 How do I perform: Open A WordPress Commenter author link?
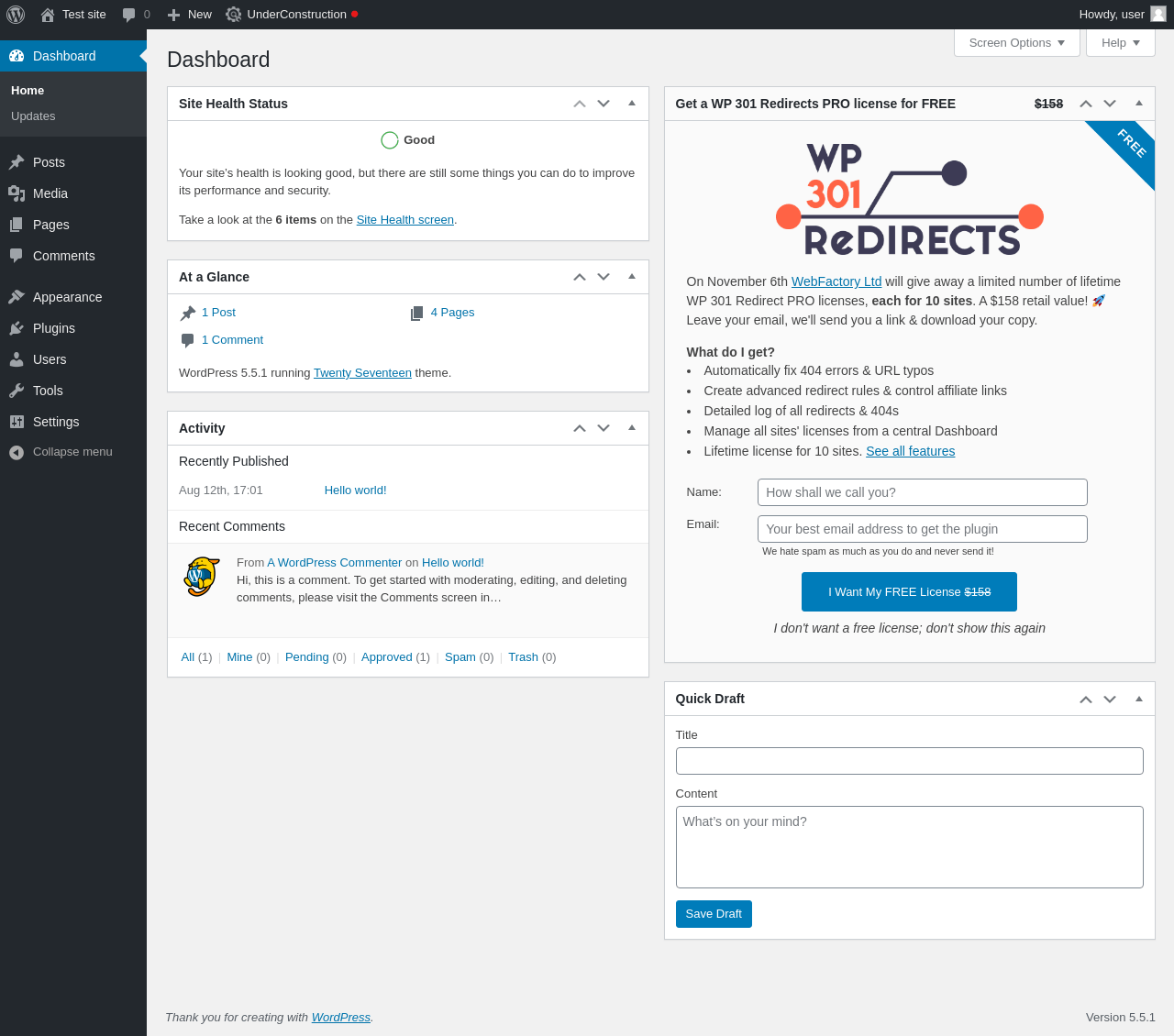tap(335, 563)
